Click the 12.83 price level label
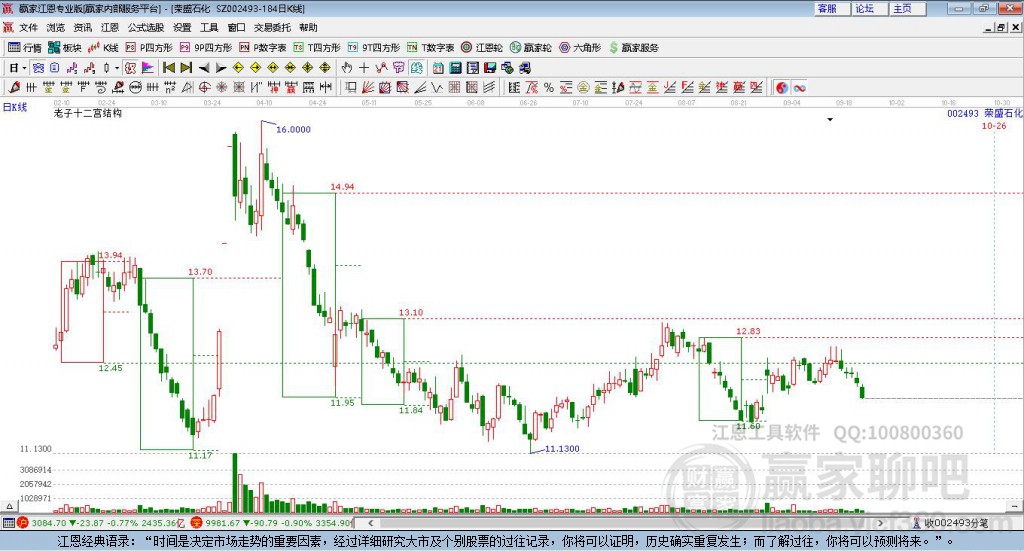Screen dimensions: 1024x551 tap(748, 331)
